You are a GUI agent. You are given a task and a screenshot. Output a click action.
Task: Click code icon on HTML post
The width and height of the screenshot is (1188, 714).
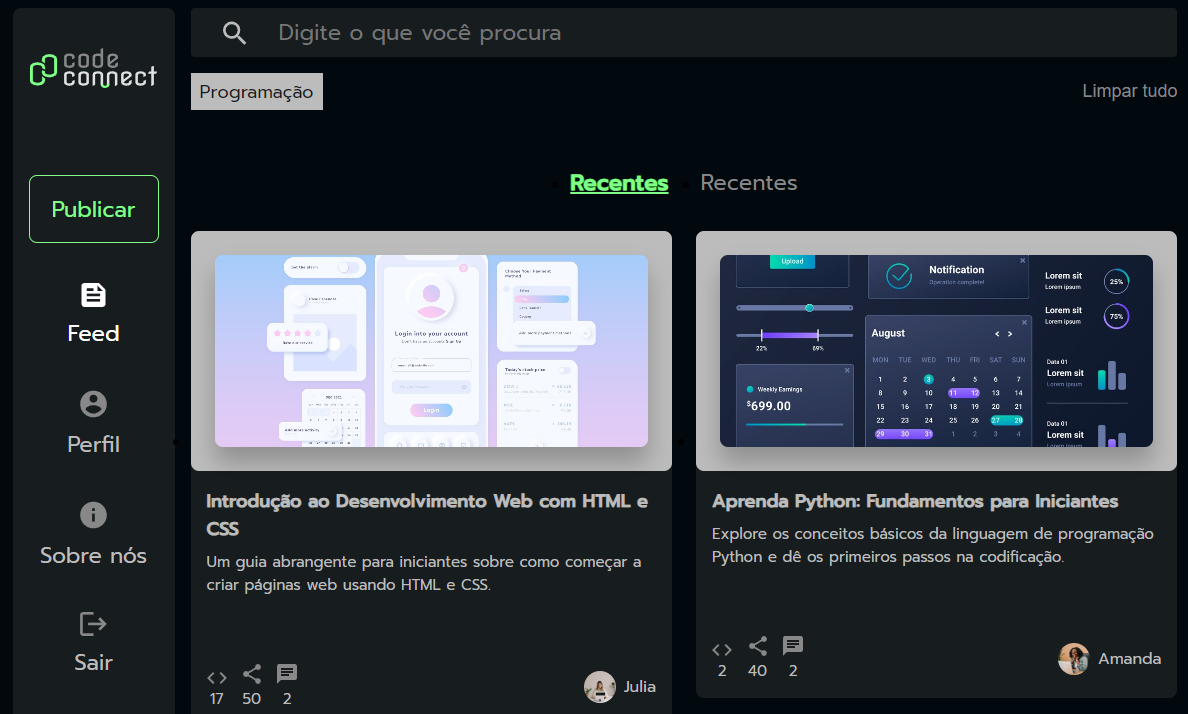(x=217, y=678)
